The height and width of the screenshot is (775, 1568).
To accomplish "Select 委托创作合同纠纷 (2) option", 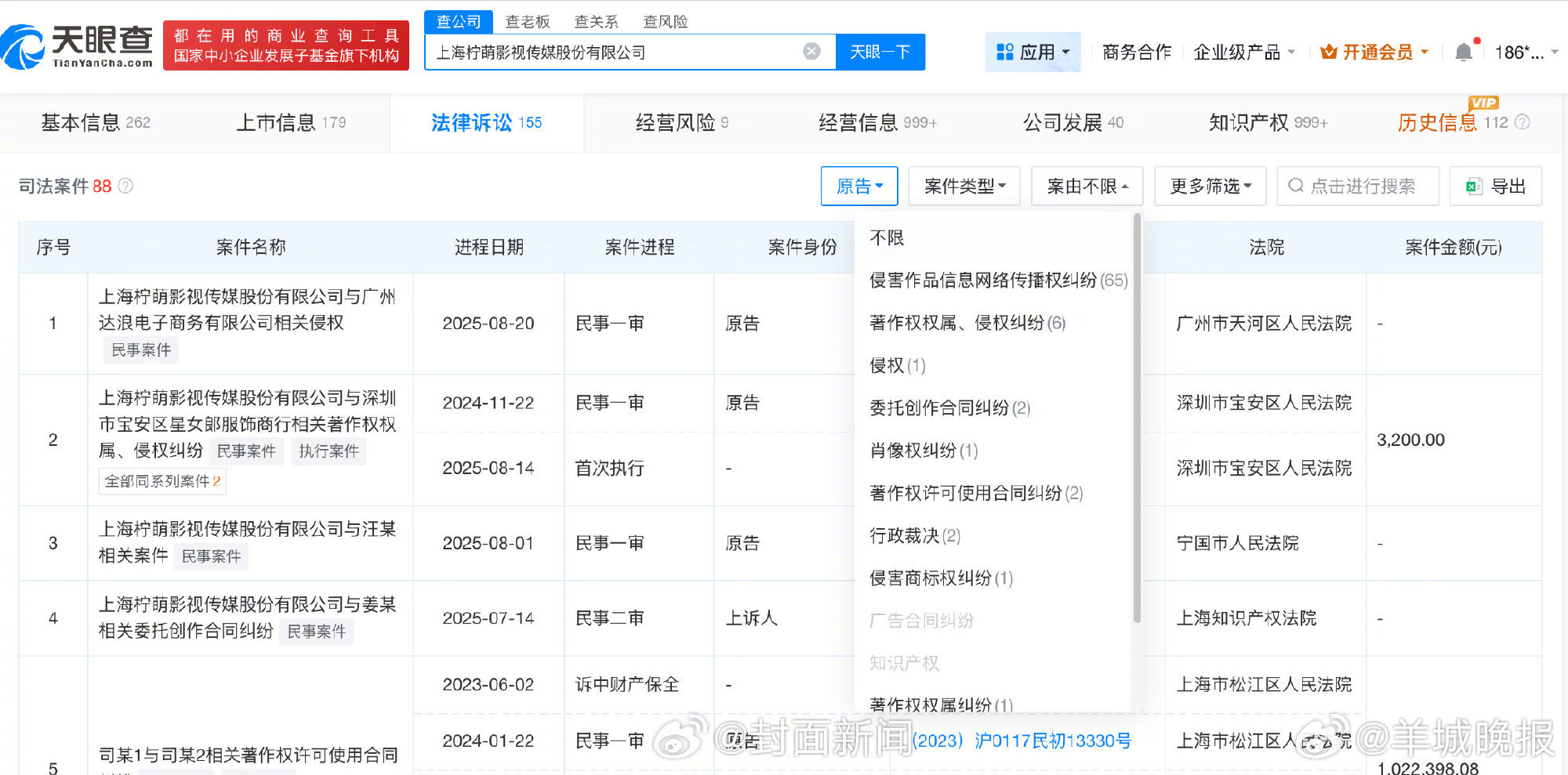I will click(x=949, y=407).
